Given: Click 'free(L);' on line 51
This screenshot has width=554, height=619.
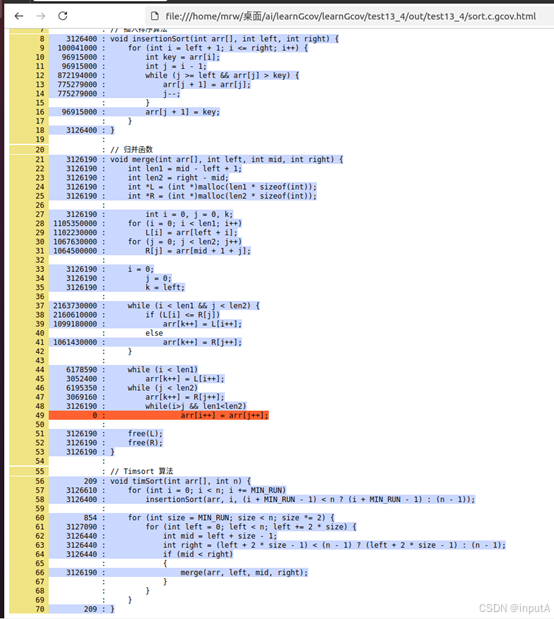Looking at the screenshot, I should click(145, 433).
